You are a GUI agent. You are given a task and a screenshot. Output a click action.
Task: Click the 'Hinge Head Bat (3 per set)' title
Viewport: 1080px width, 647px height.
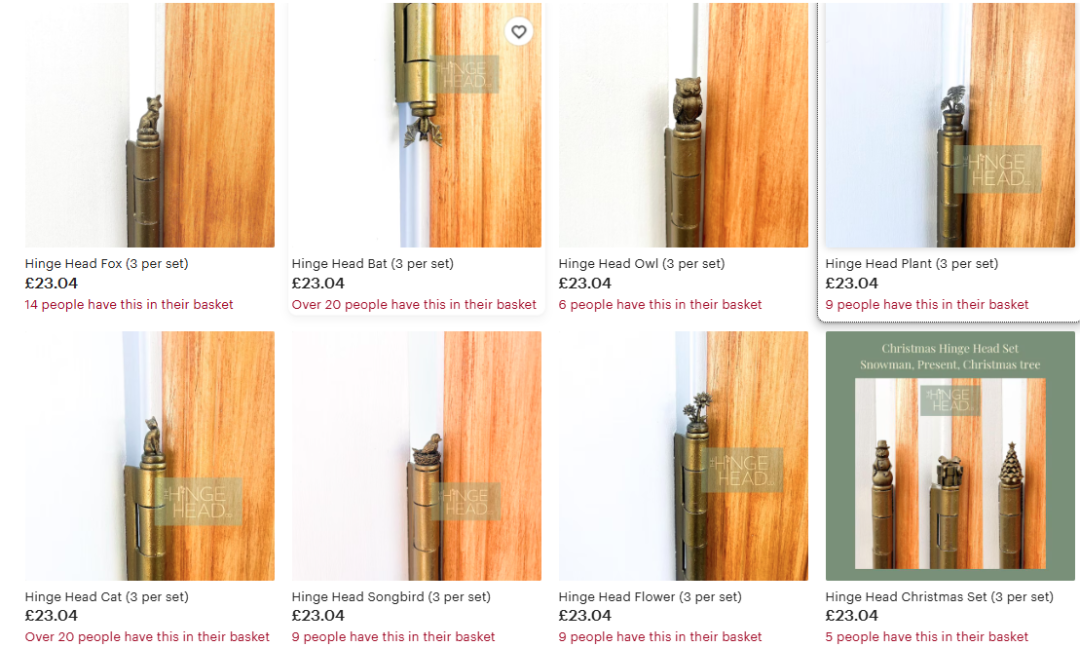coord(373,263)
